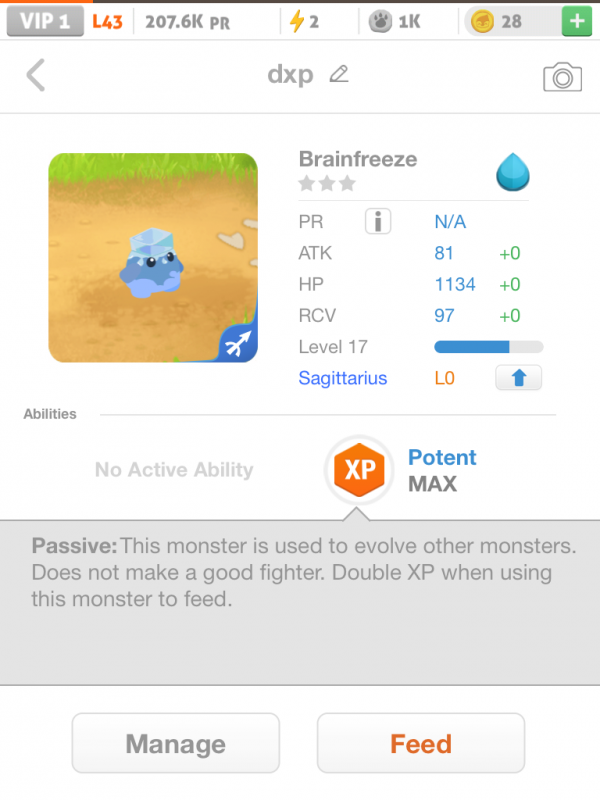
Task: Tap the three-star rarity rating
Action: pos(327,184)
